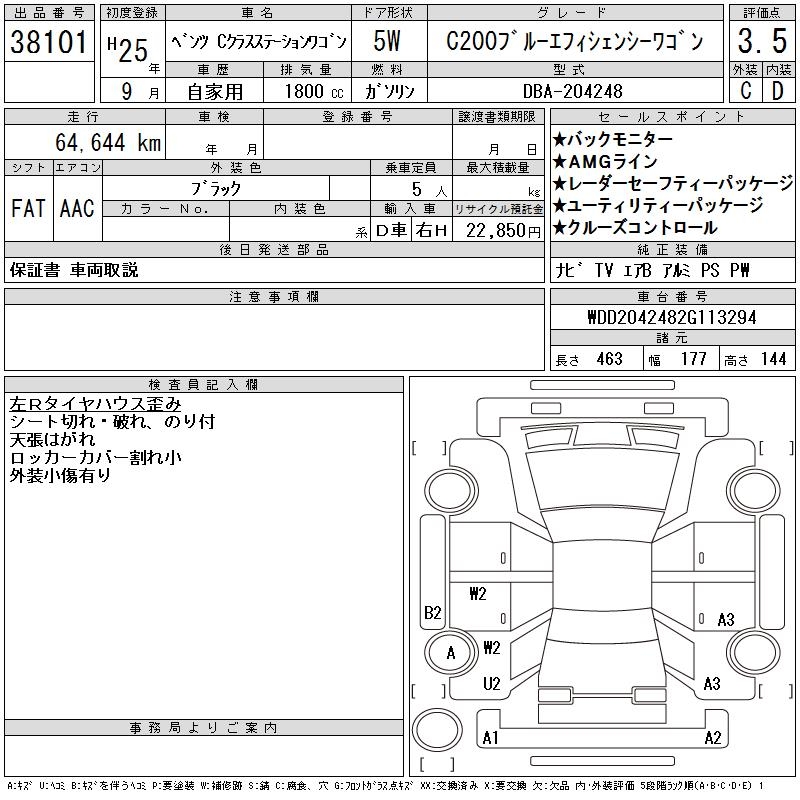The width and height of the screenshot is (800, 800).
Task: Select the A1 scratch mark on the diagram
Action: [x=491, y=738]
